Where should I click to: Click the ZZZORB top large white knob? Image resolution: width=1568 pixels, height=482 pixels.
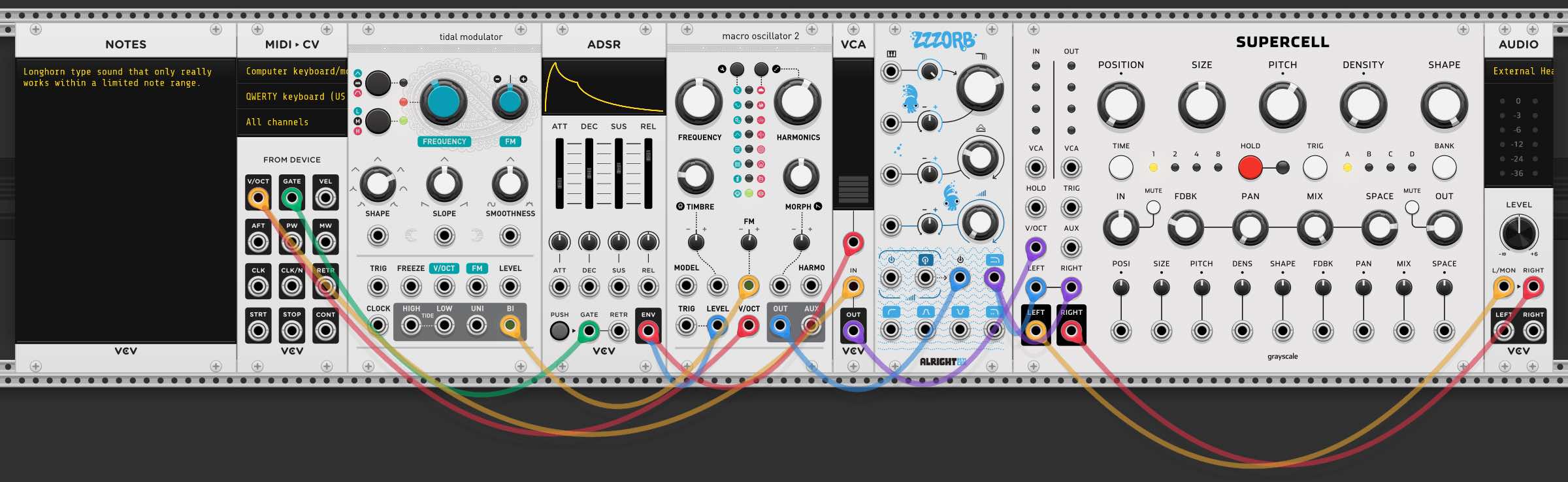pyautogui.click(x=979, y=88)
